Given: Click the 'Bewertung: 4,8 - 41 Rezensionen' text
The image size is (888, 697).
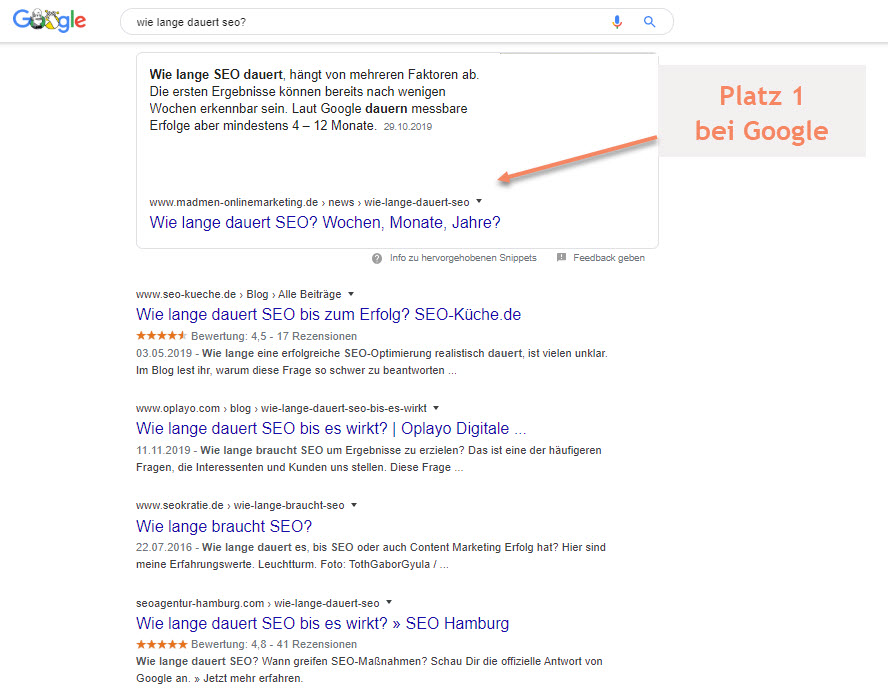Looking at the screenshot, I should (x=274, y=644).
